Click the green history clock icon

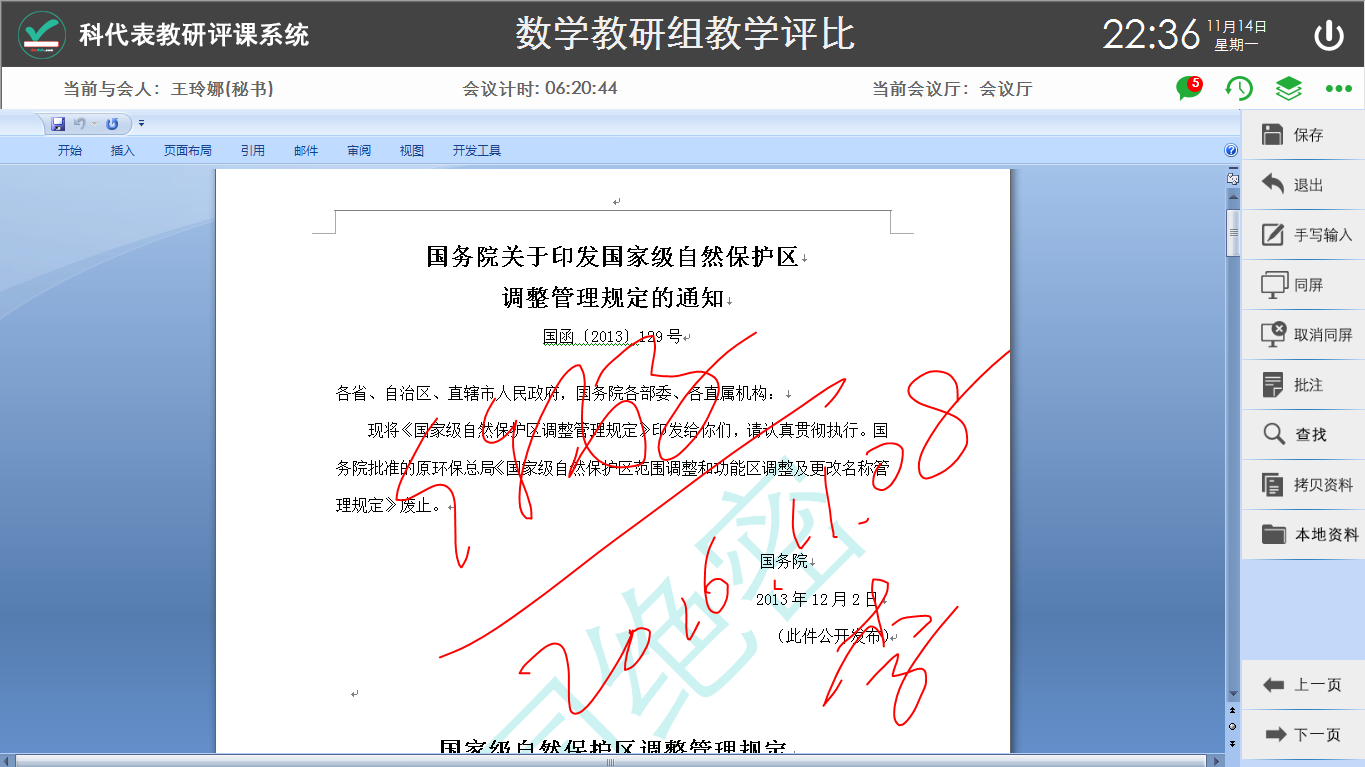point(1239,89)
